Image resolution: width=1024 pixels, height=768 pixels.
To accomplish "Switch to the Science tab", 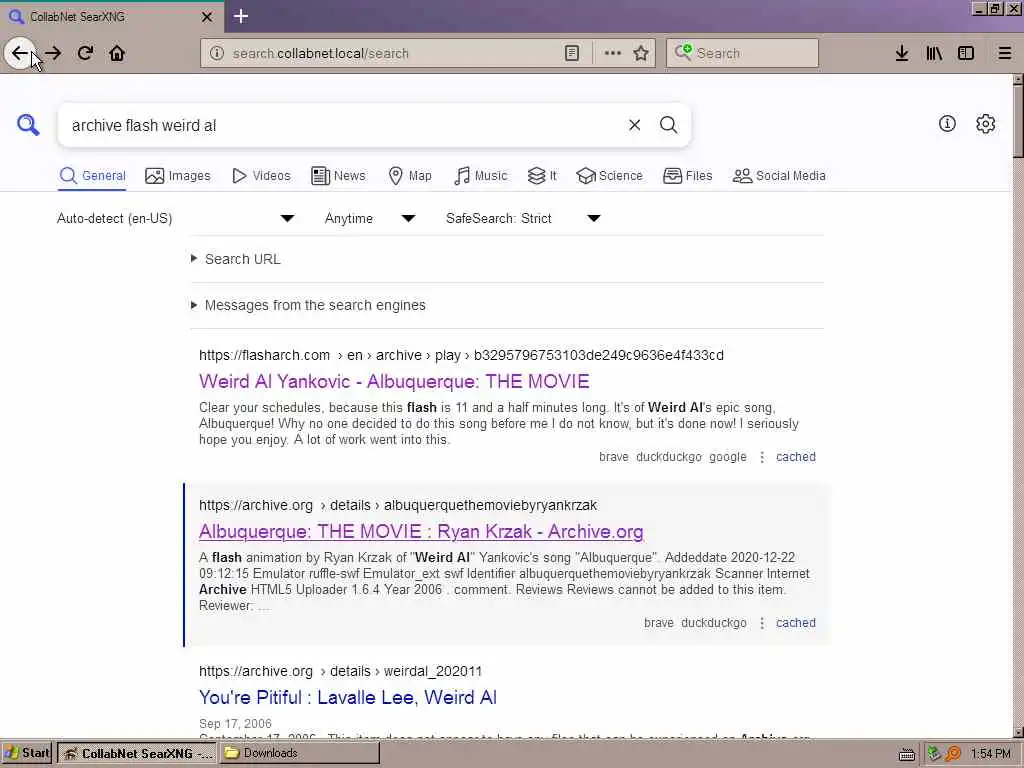I will 609,176.
